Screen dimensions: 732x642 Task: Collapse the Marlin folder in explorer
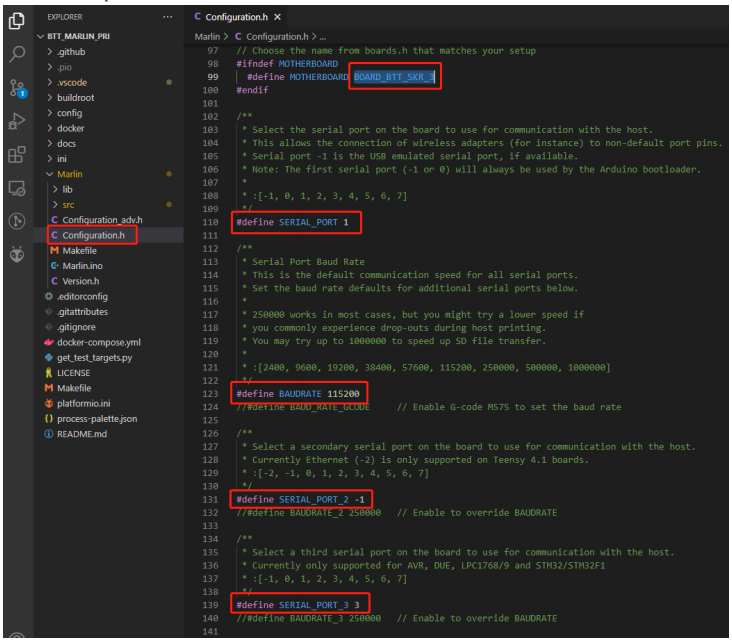pyautogui.click(x=72, y=174)
